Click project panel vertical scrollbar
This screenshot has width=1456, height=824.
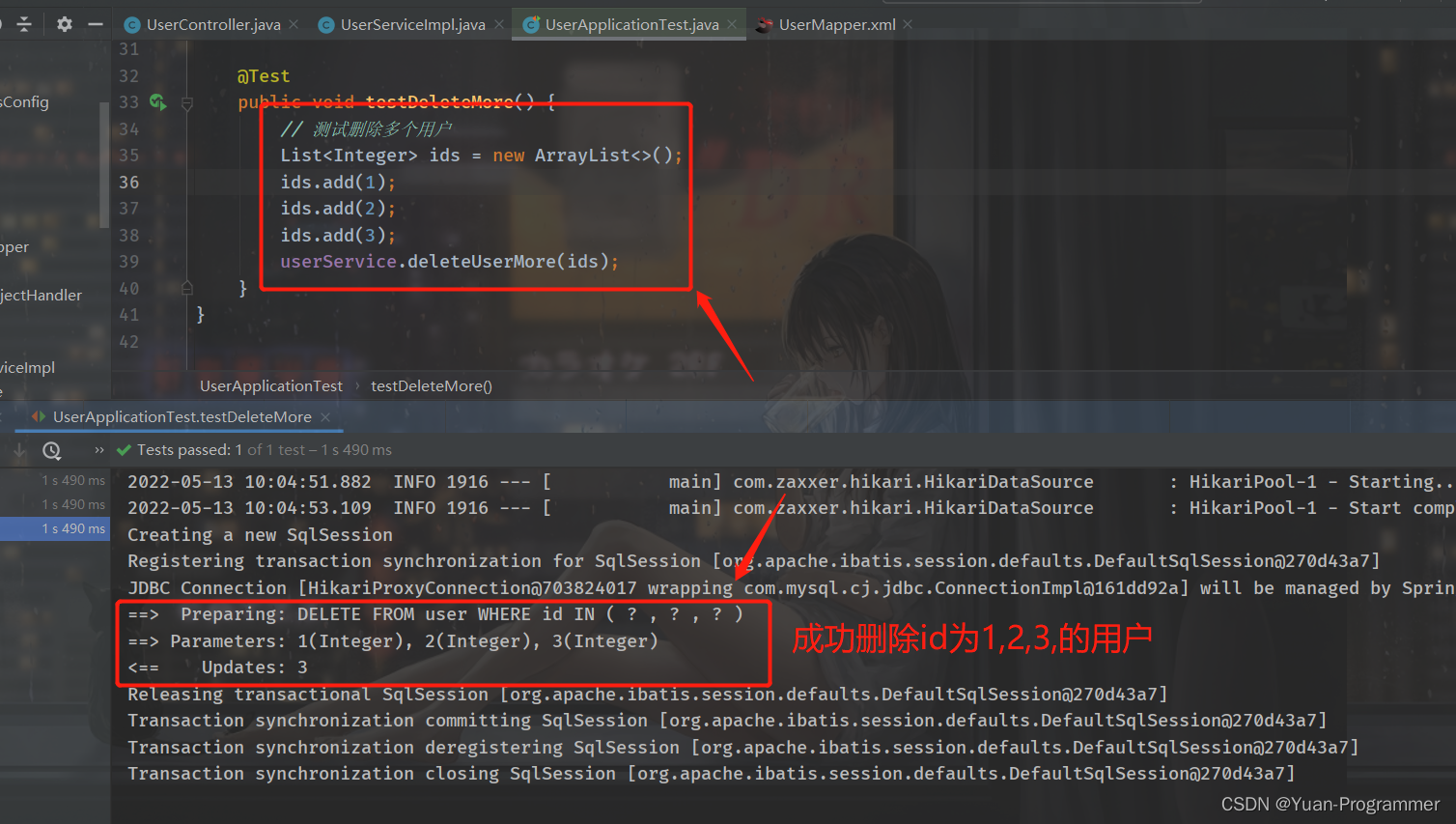(104, 164)
